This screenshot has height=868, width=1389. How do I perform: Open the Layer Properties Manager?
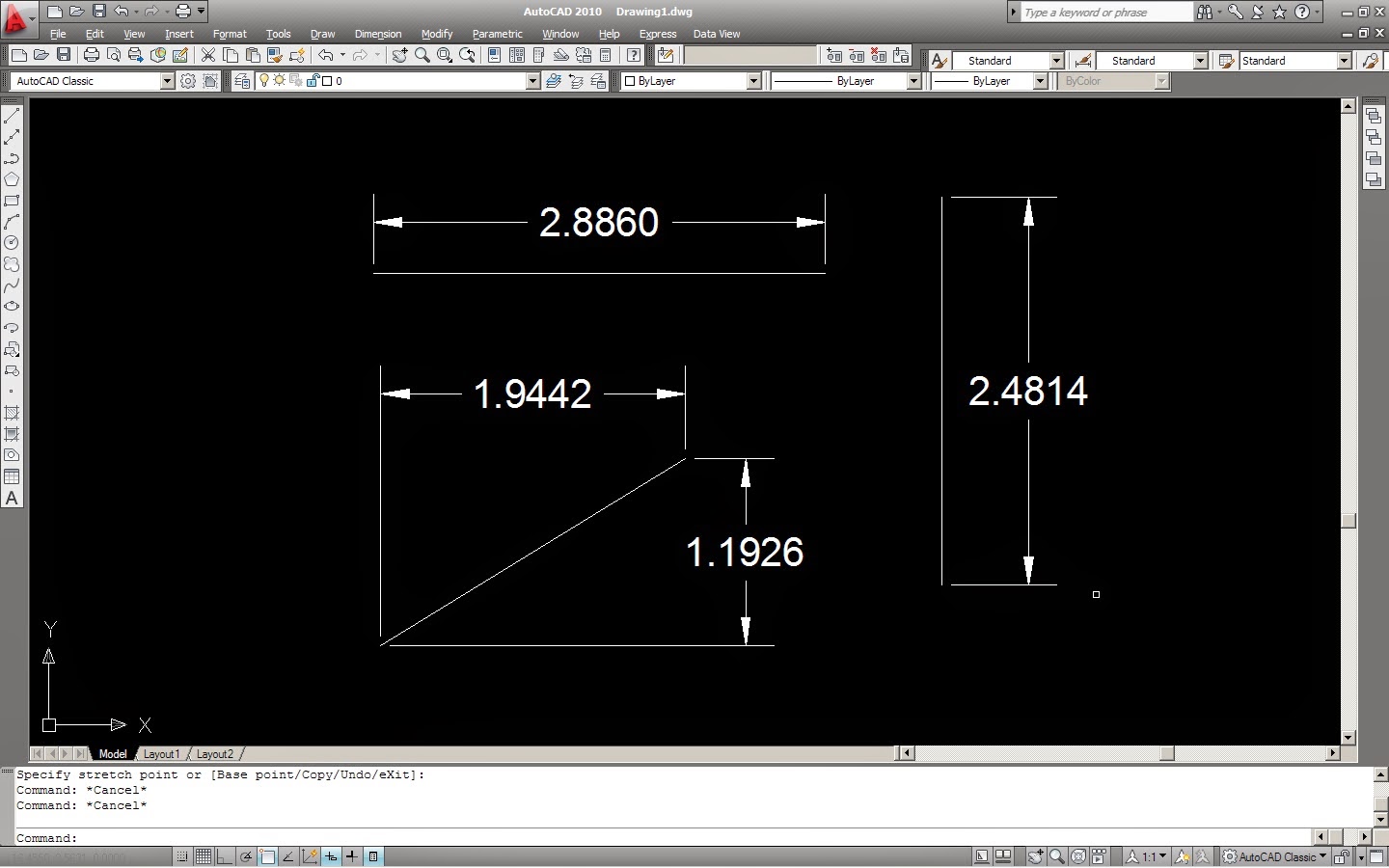242,81
